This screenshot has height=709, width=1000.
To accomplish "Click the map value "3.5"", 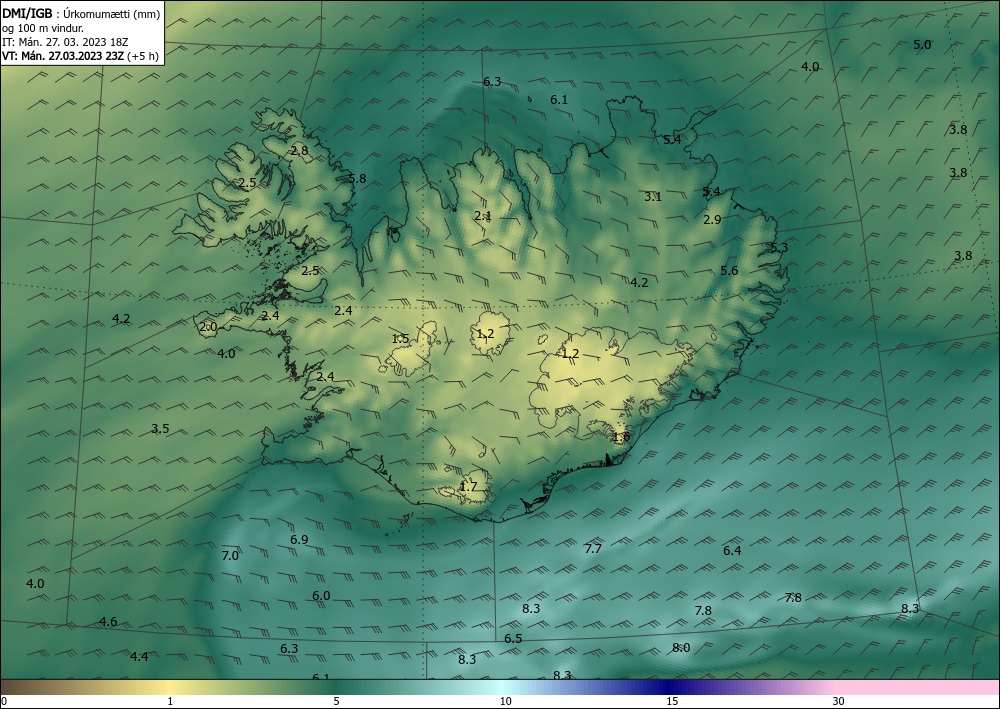I will coord(160,429).
